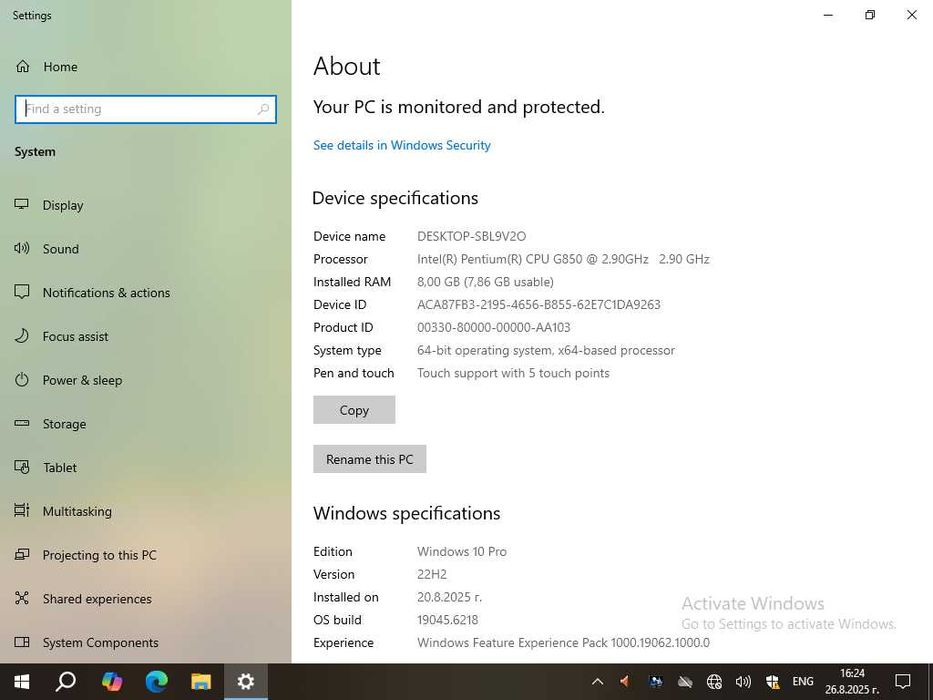Image resolution: width=933 pixels, height=700 pixels.
Task: Click the Shared experiences icon
Action: [21, 598]
